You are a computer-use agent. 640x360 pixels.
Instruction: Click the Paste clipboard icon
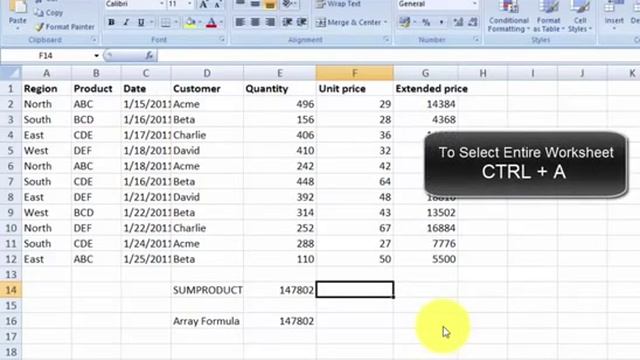[17, 7]
